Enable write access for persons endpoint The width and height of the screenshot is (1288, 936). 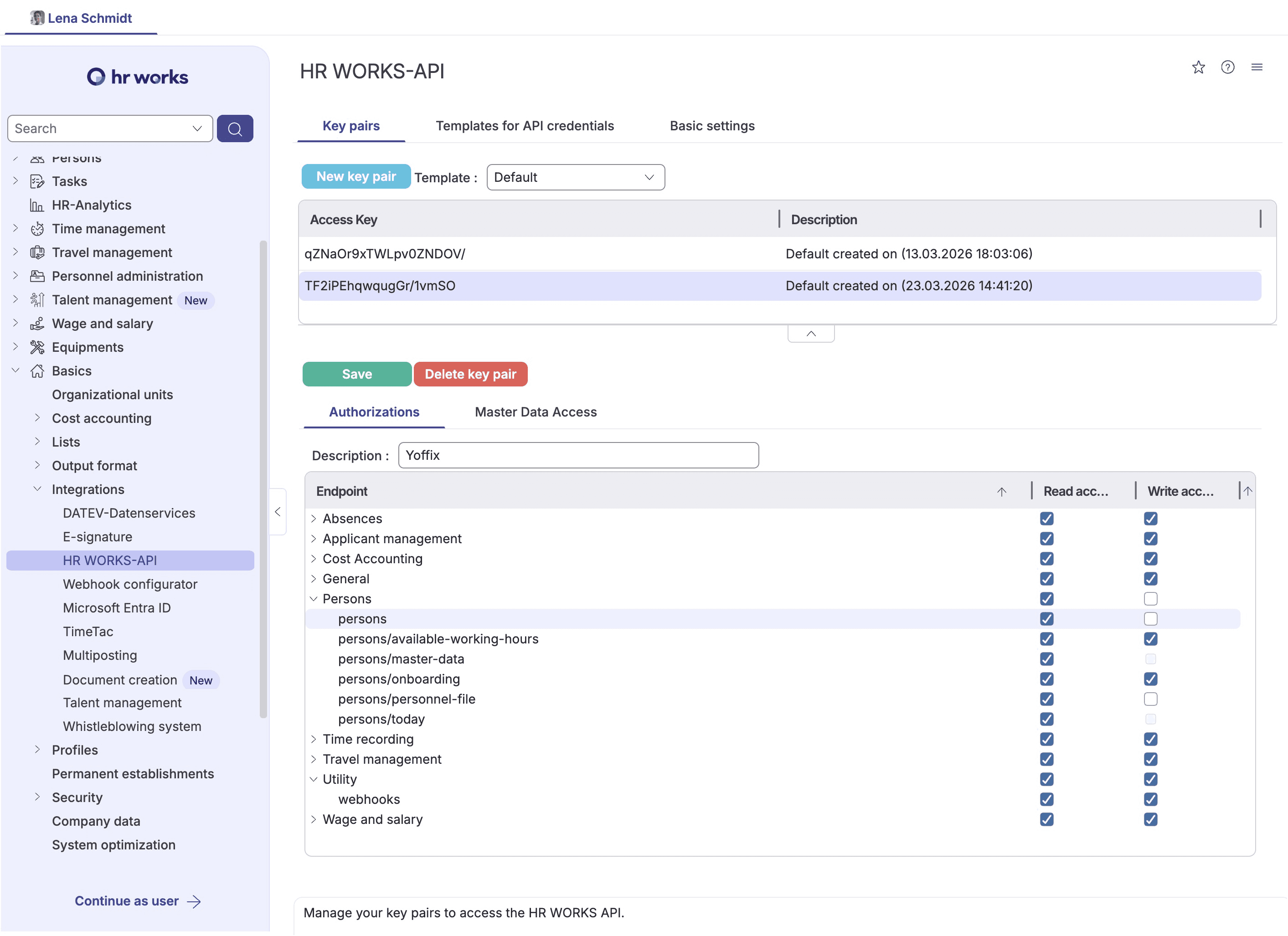click(1150, 619)
